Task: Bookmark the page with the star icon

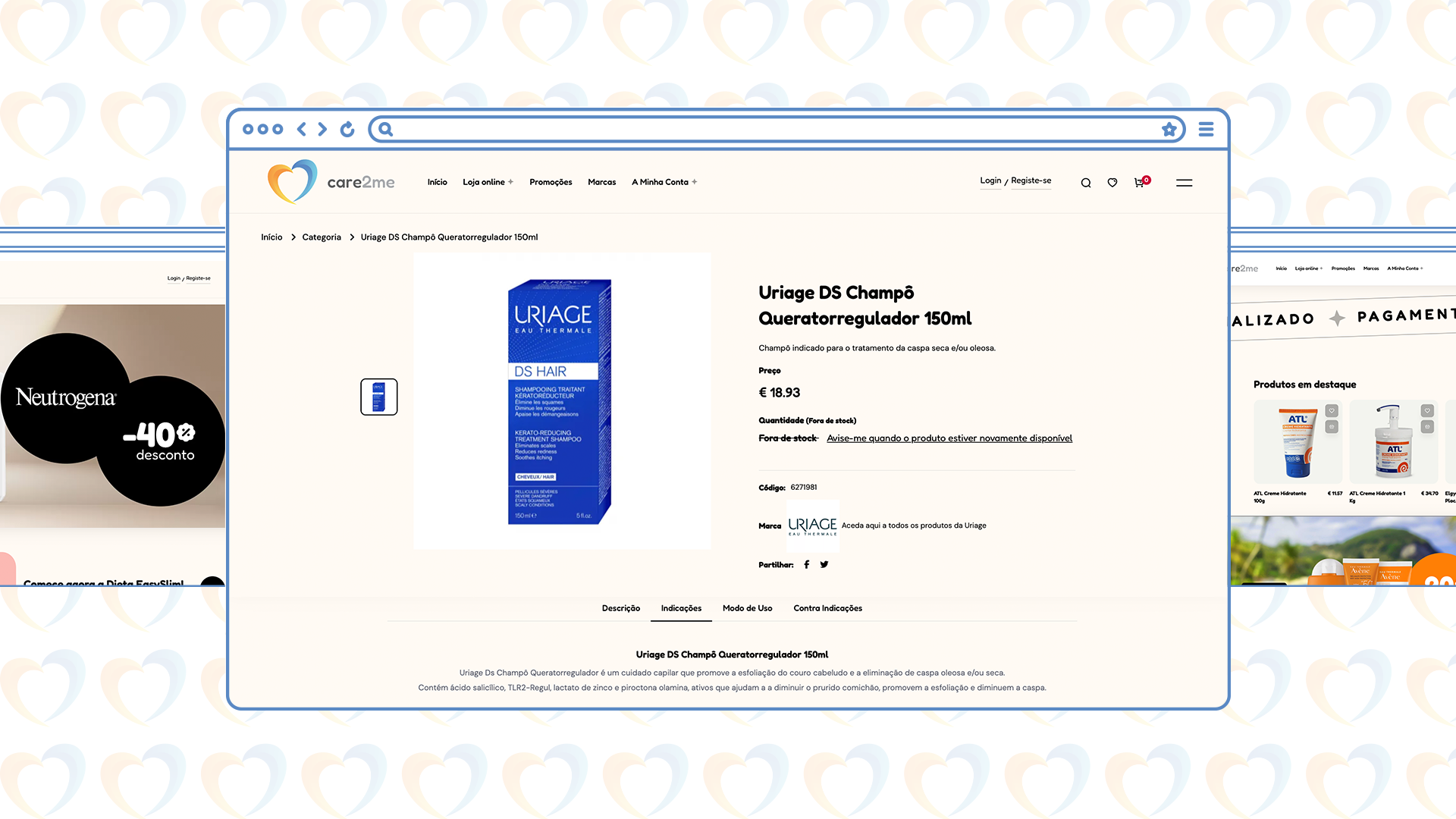Action: [x=1169, y=129]
